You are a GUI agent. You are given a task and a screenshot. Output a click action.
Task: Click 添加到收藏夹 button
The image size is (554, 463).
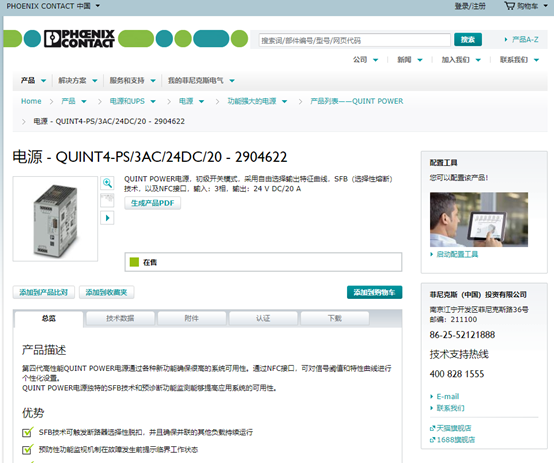[x=106, y=292]
